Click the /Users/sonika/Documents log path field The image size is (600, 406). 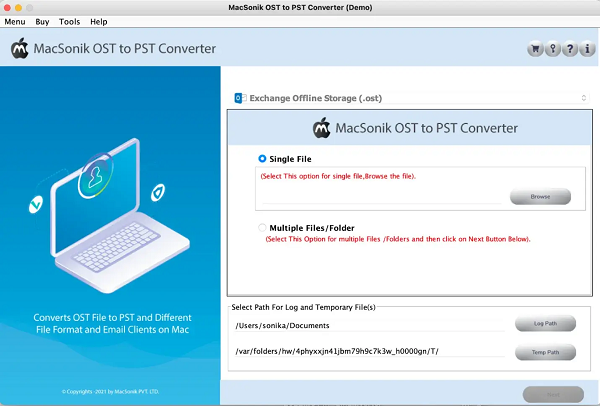click(x=370, y=325)
